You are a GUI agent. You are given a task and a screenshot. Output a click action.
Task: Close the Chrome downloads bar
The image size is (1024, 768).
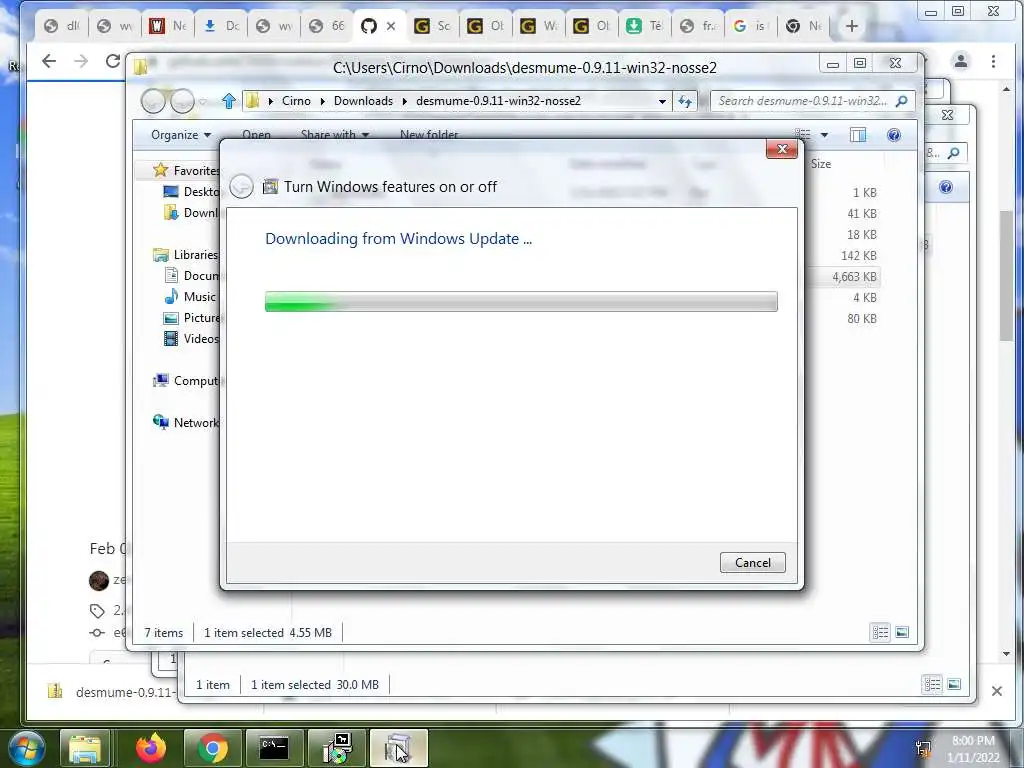click(997, 691)
